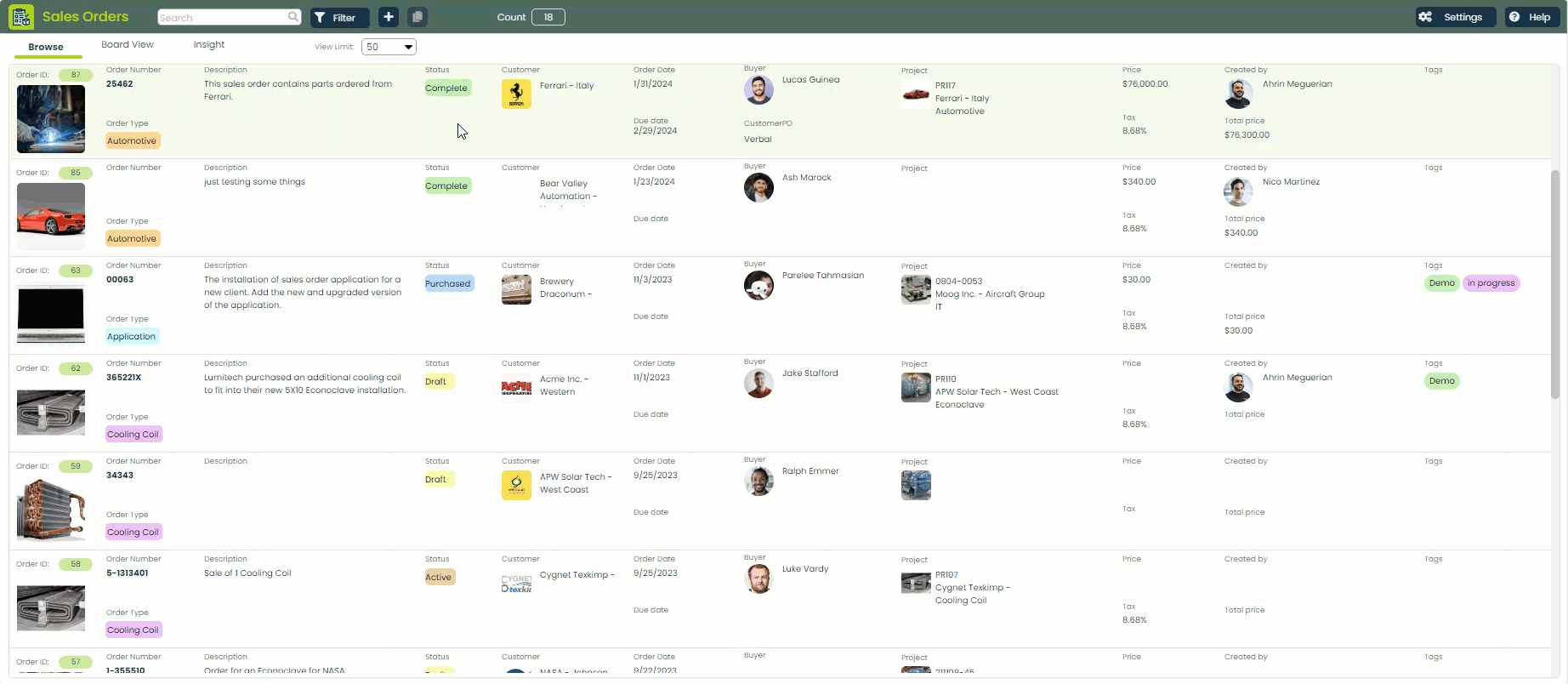Select order number 5-1313401
Viewport: 1568px width, 684px height.
[128, 573]
